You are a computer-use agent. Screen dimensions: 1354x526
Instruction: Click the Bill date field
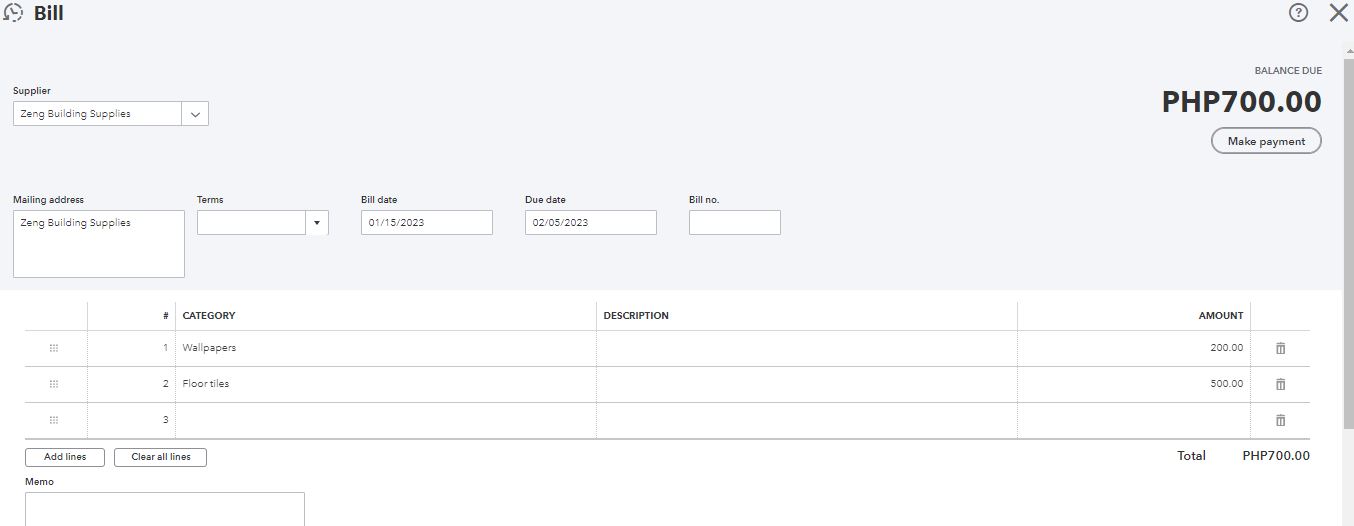click(426, 223)
